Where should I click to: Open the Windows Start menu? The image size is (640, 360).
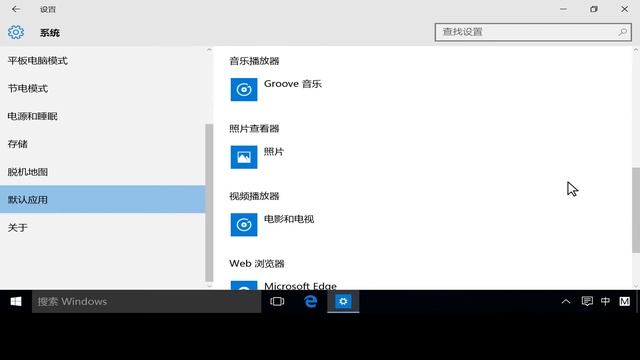click(16, 302)
